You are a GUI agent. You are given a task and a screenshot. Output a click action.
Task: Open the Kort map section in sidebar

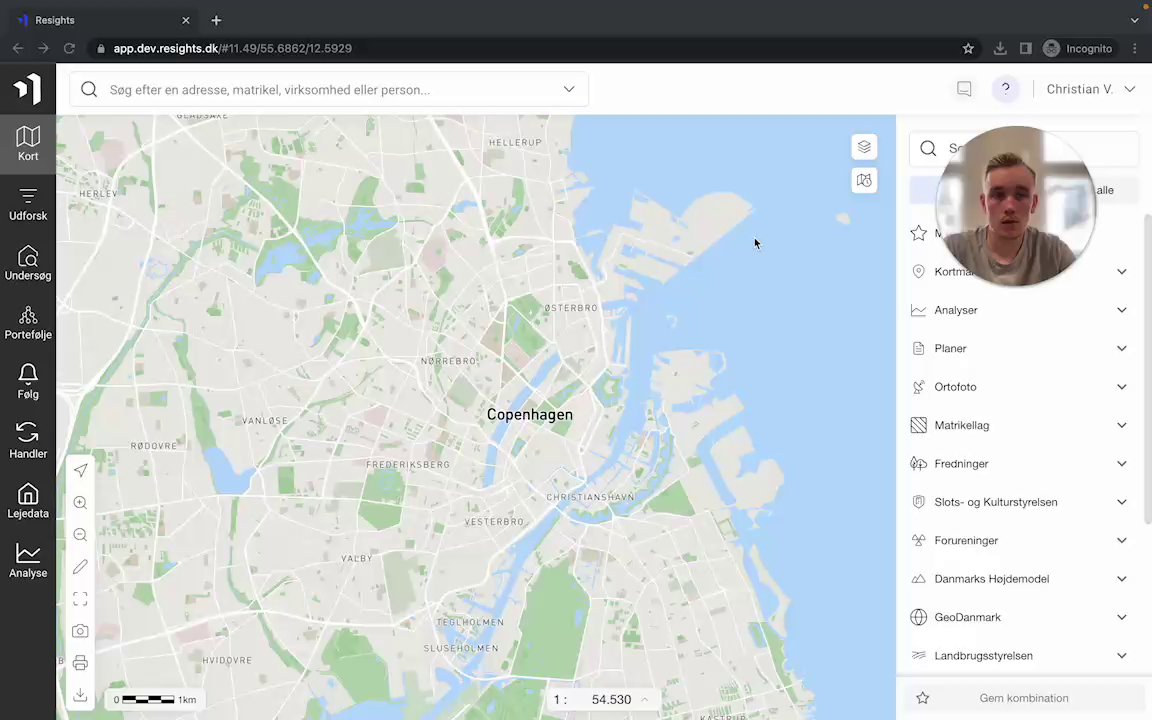28,144
